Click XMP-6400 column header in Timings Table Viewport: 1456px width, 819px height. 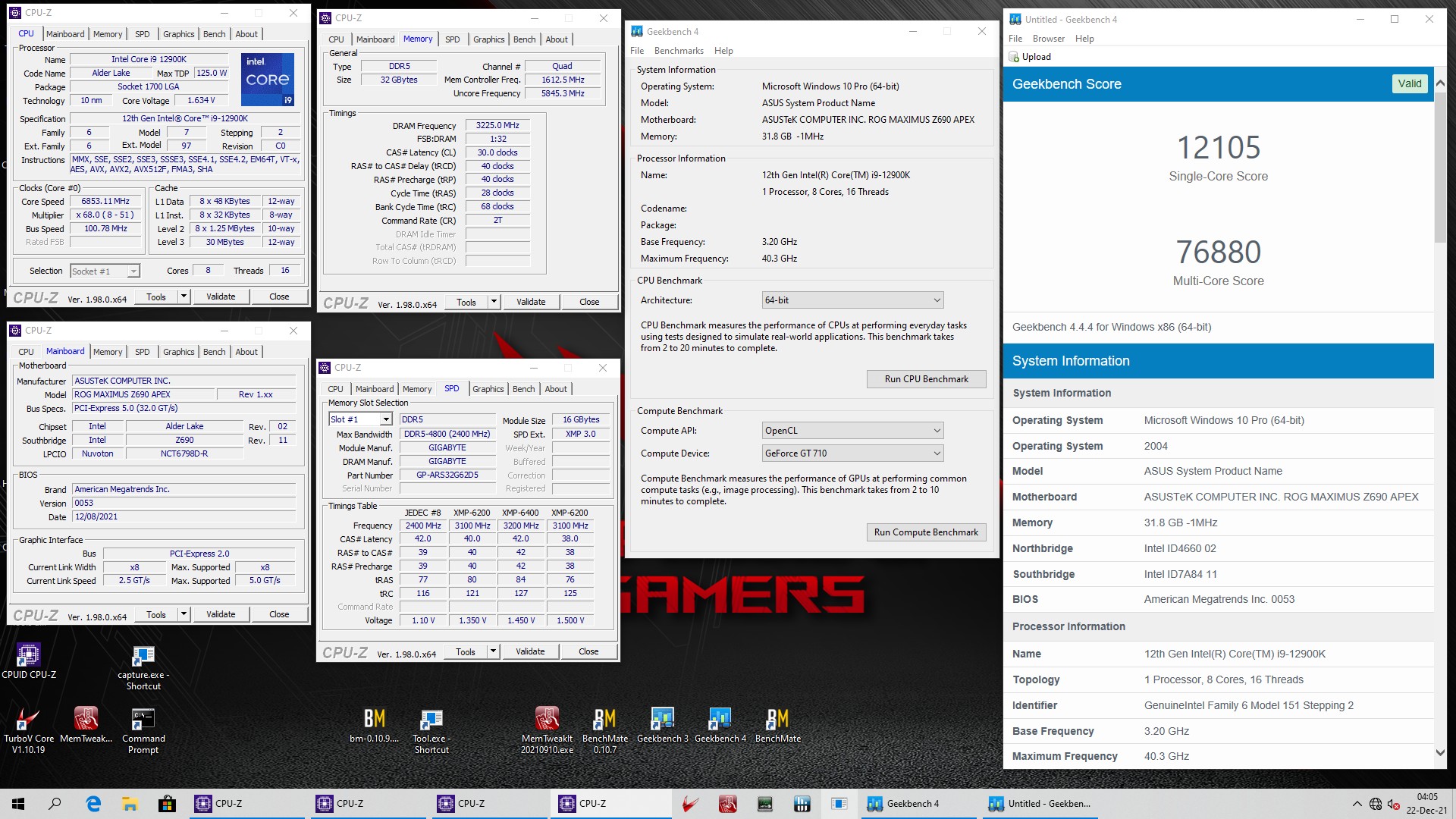520,513
